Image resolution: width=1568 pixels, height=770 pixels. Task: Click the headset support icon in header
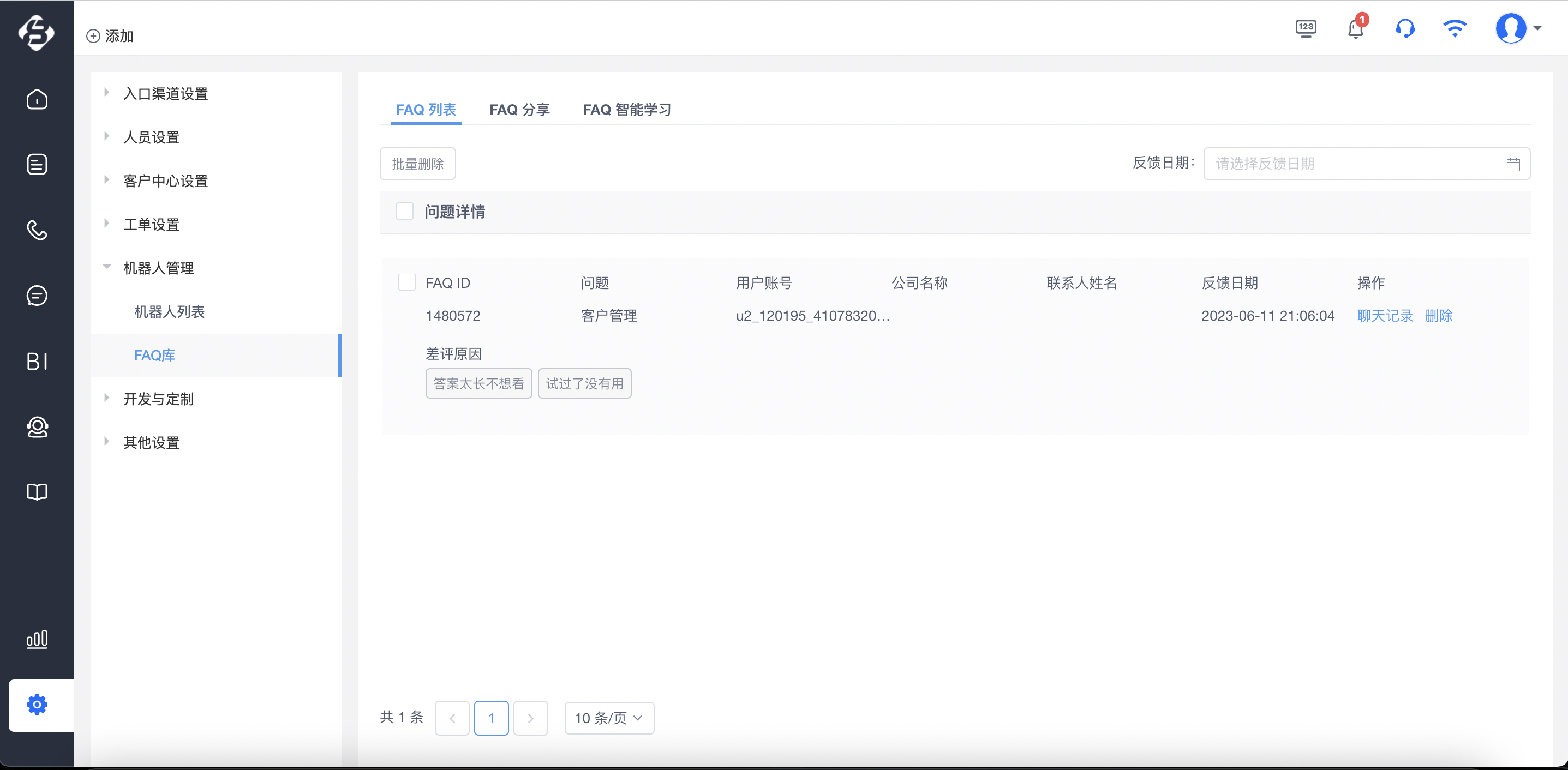pyautogui.click(x=1405, y=28)
